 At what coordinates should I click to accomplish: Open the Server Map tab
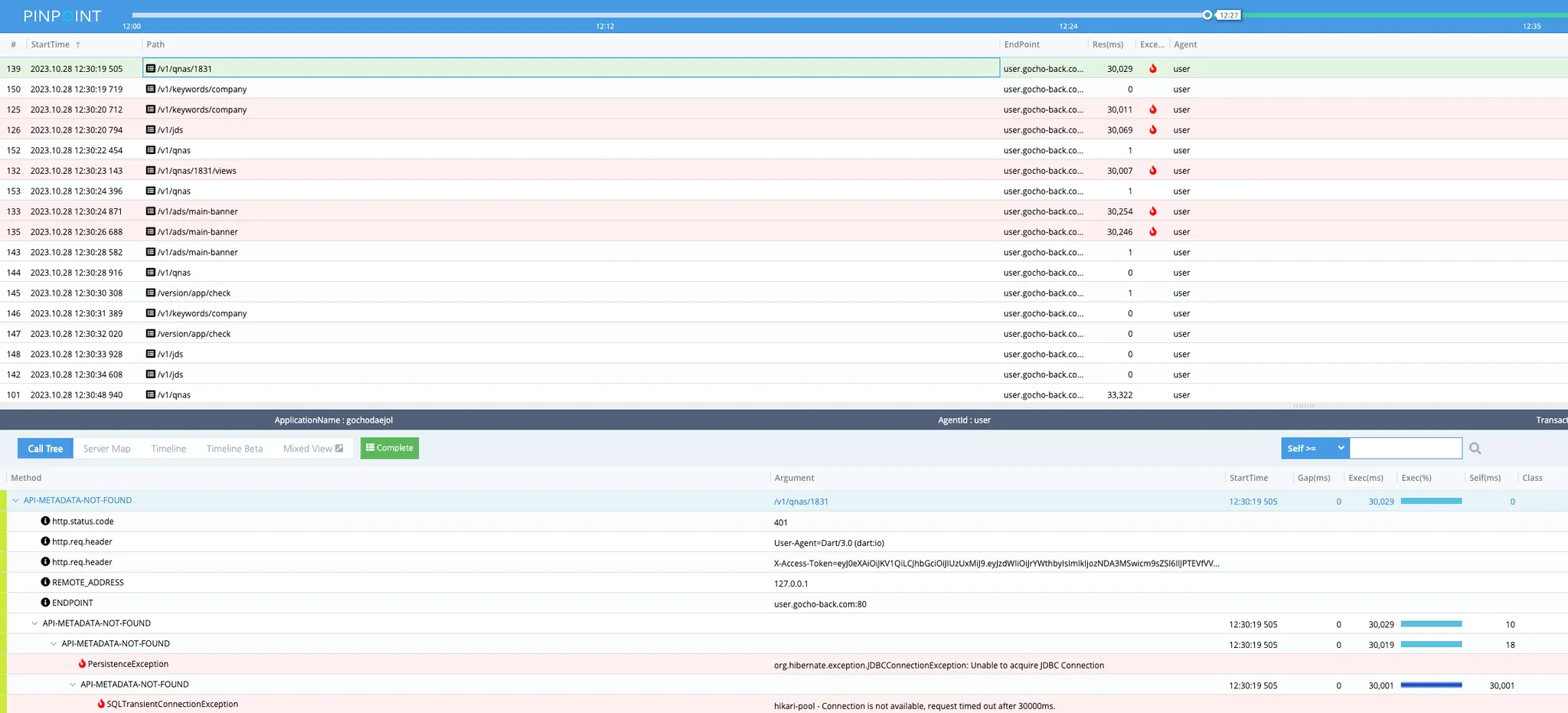[x=106, y=448]
